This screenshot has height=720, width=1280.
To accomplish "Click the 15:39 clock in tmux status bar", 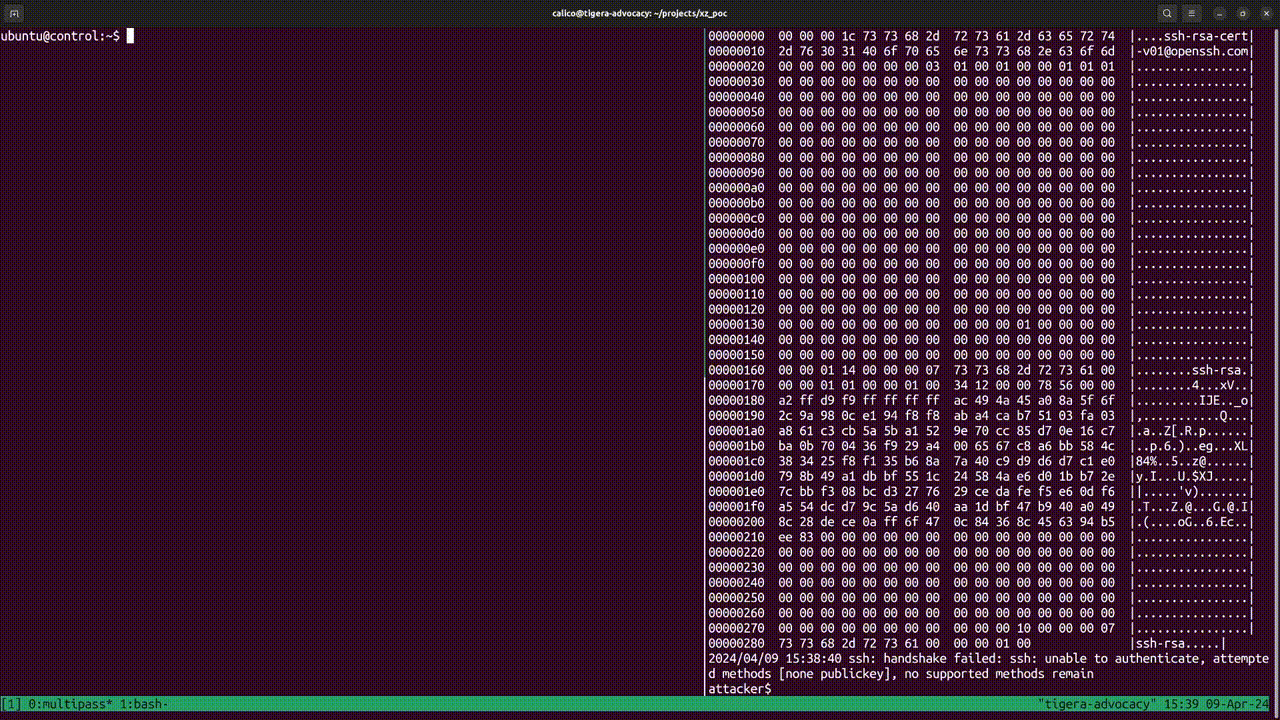I will (x=1179, y=704).
